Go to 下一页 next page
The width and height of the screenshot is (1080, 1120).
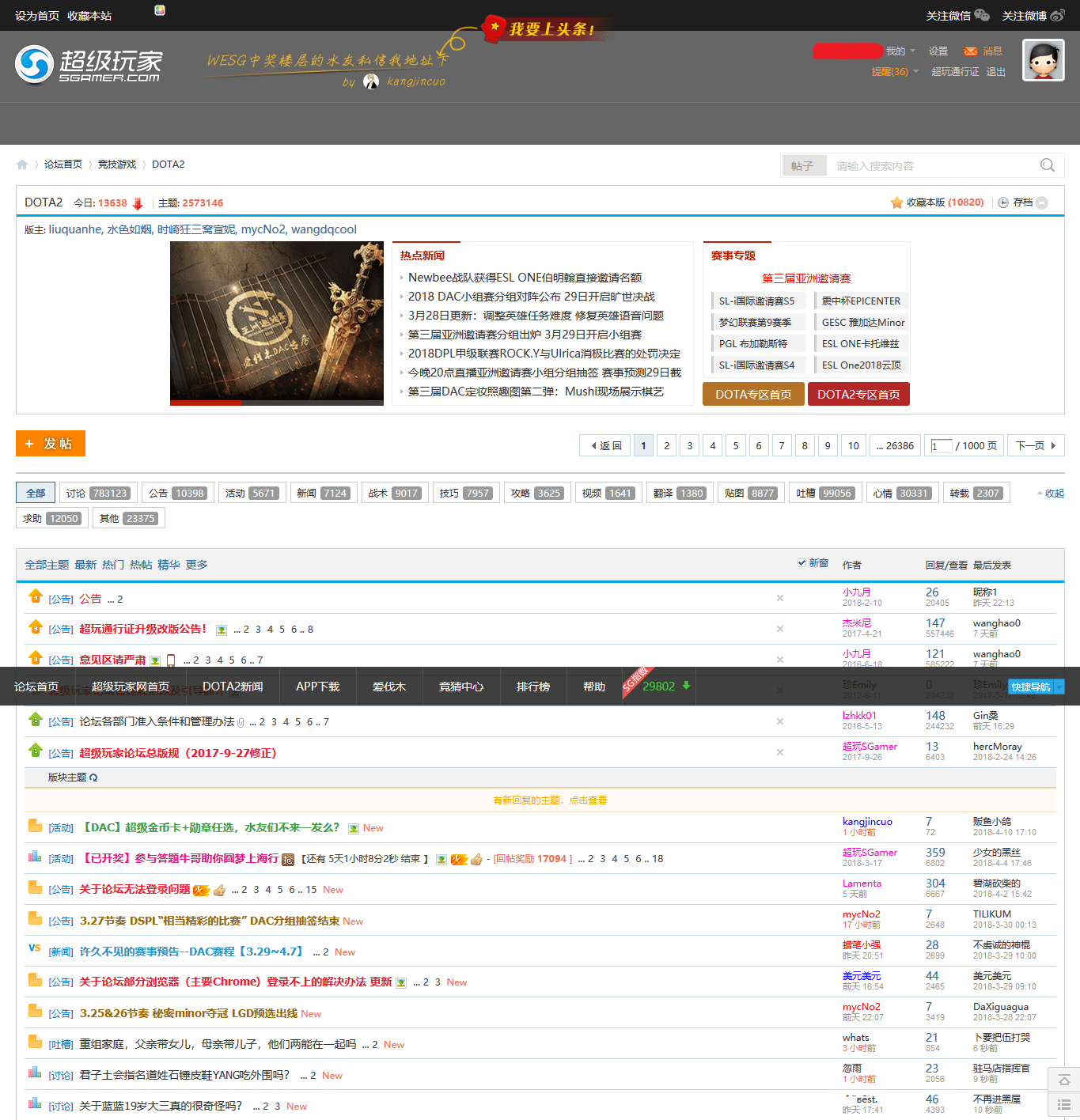pos(1036,445)
